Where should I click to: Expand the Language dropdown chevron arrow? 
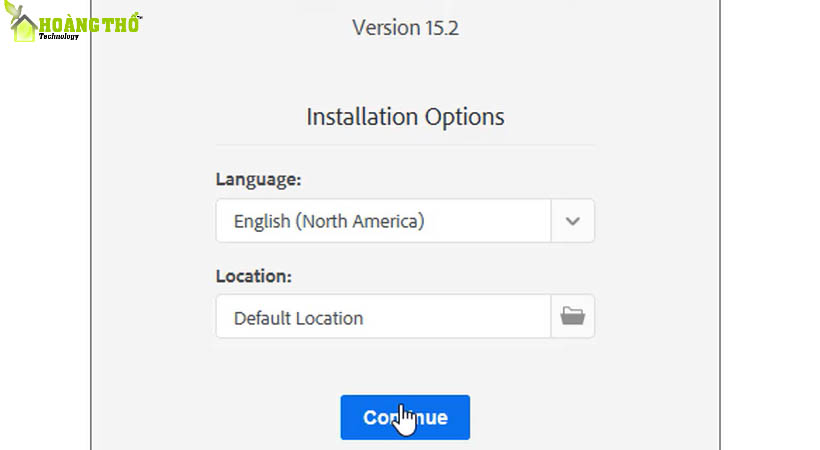[x=573, y=221]
